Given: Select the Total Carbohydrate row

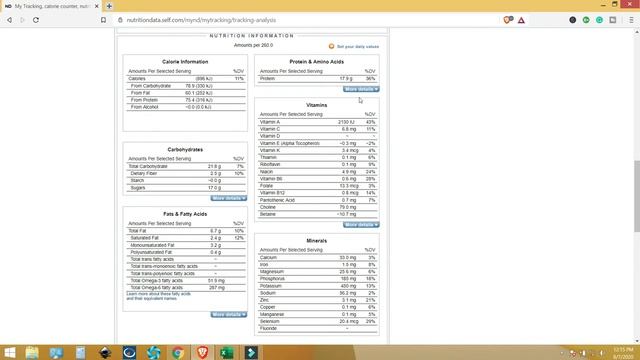Looking at the screenshot, I should [x=186, y=166].
